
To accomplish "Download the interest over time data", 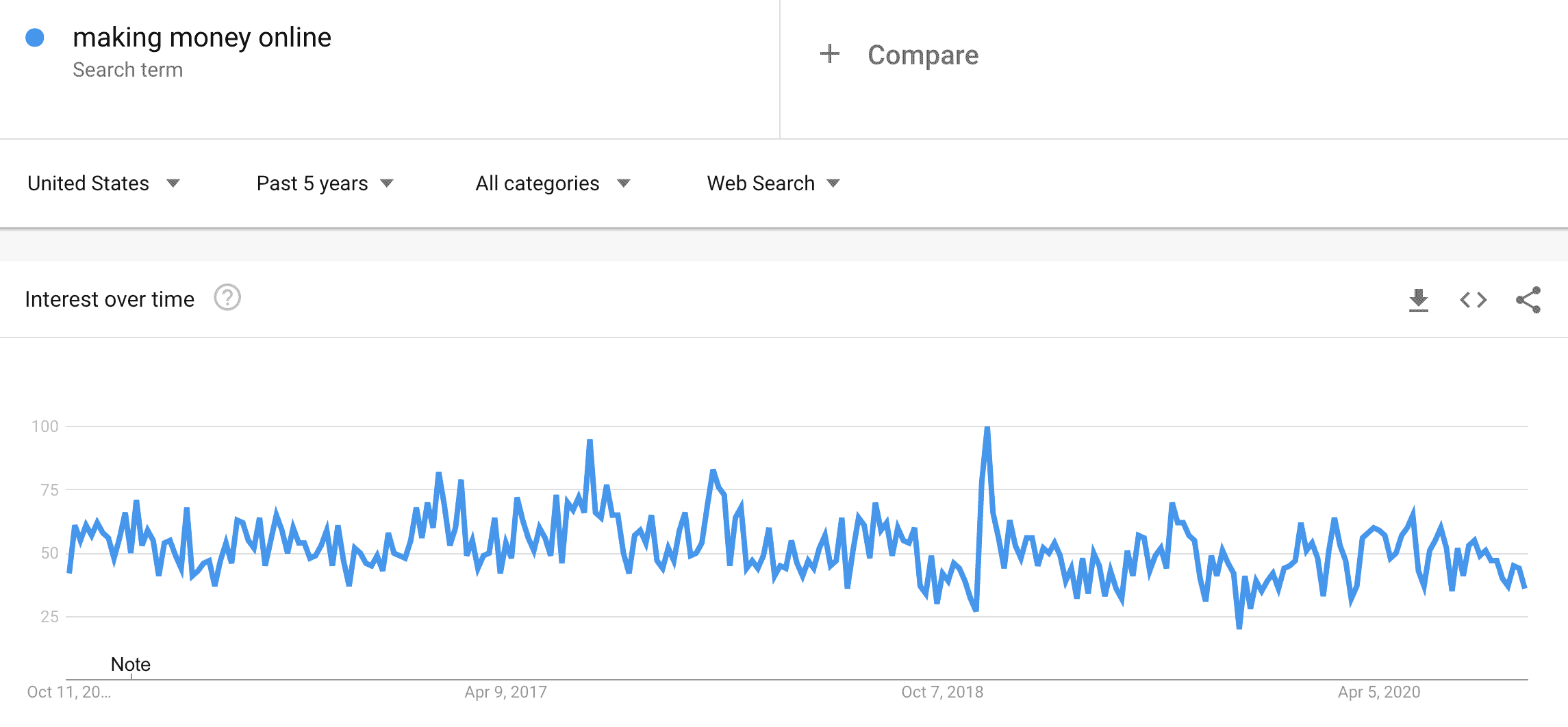I will (1419, 300).
